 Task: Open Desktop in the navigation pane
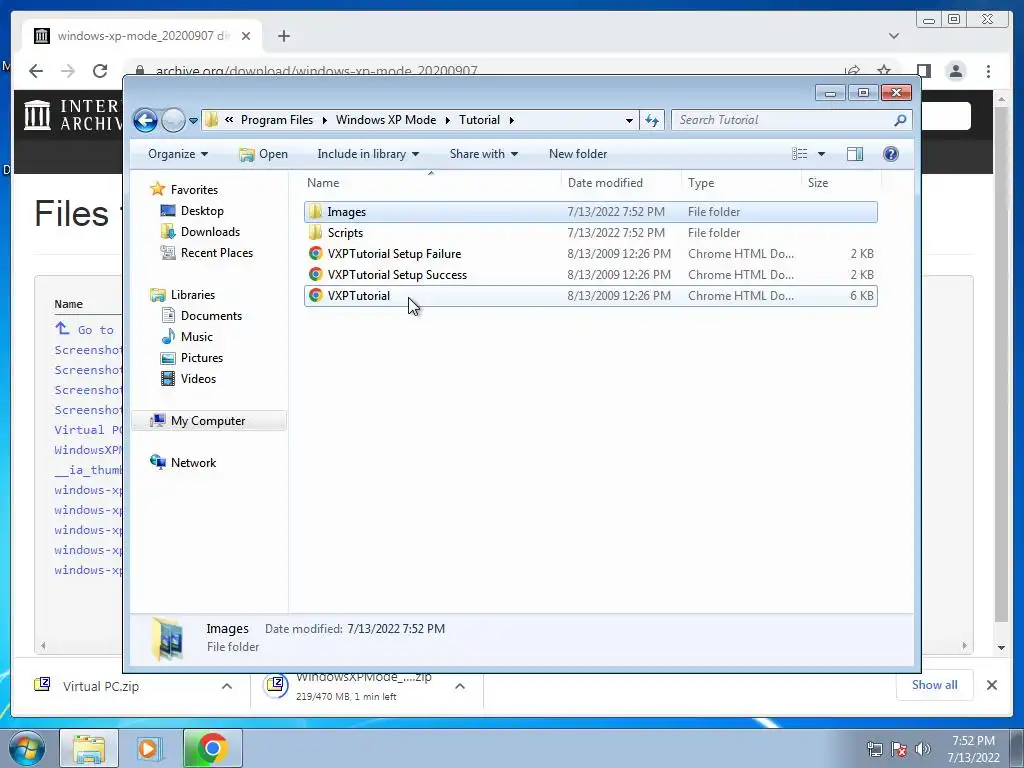202,211
